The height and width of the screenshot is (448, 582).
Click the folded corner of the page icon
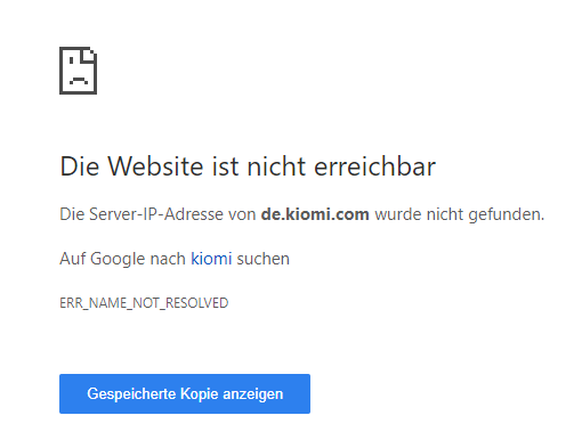(x=89, y=55)
